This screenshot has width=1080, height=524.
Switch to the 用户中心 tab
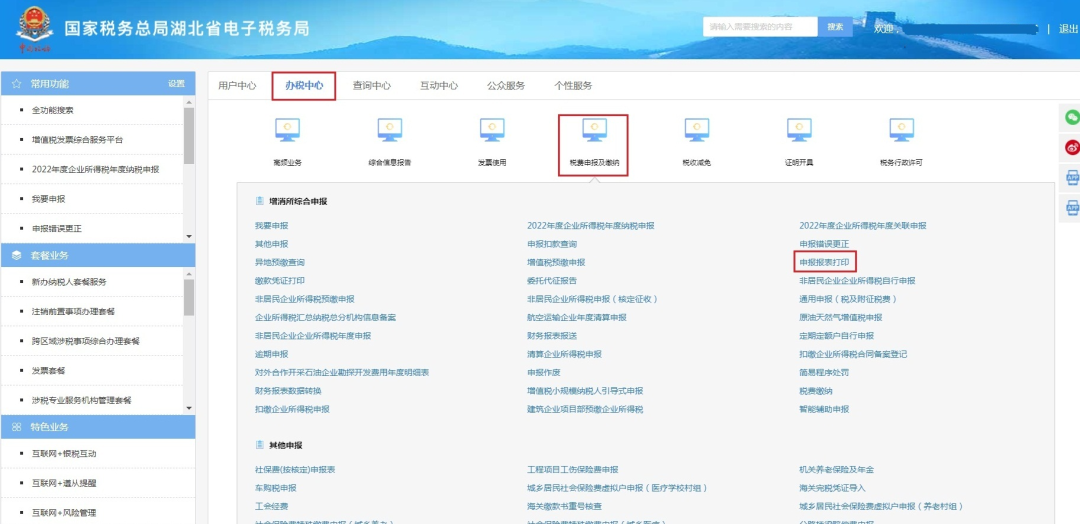coord(237,86)
